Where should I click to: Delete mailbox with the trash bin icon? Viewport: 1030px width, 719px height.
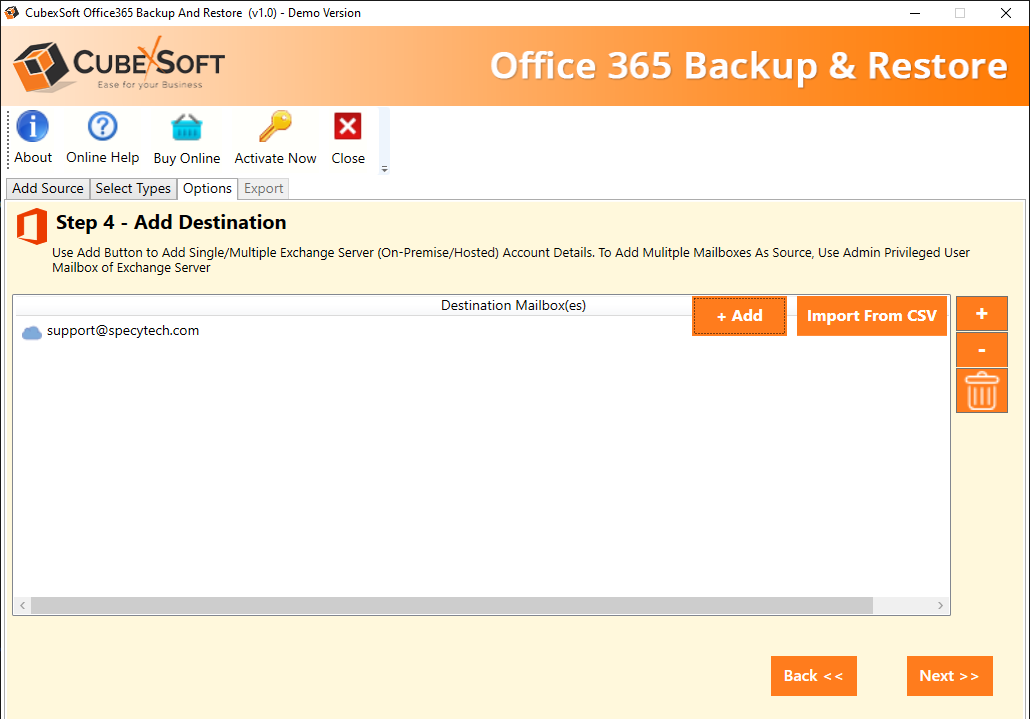coord(981,391)
